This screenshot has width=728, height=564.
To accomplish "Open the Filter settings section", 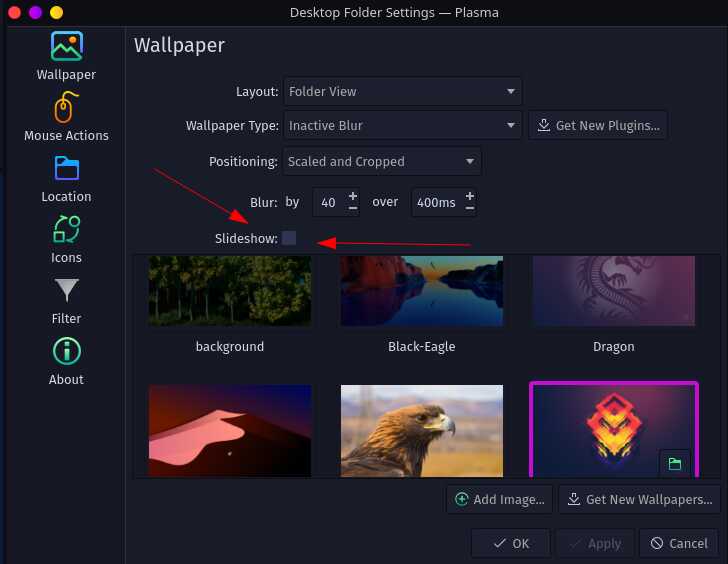I will click(66, 301).
